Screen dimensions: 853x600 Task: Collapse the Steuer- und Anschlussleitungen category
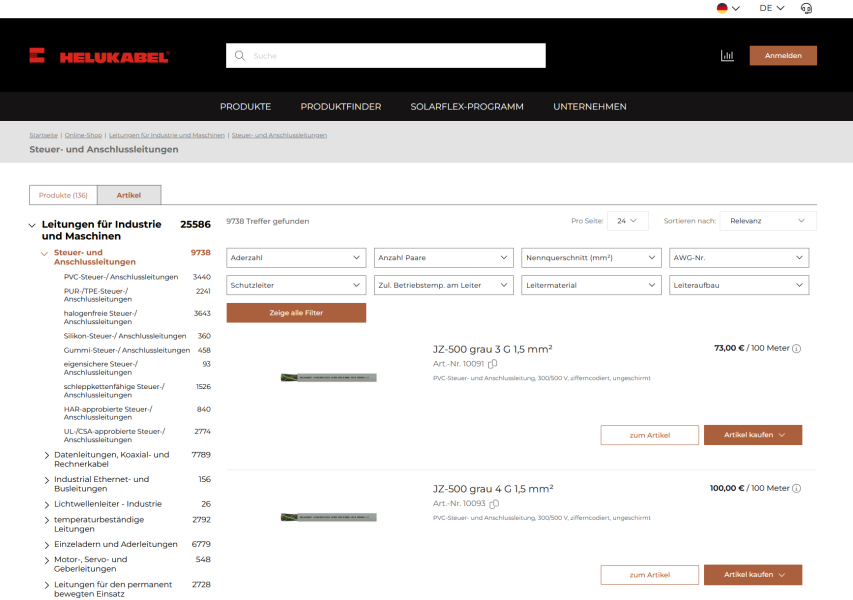click(44, 253)
